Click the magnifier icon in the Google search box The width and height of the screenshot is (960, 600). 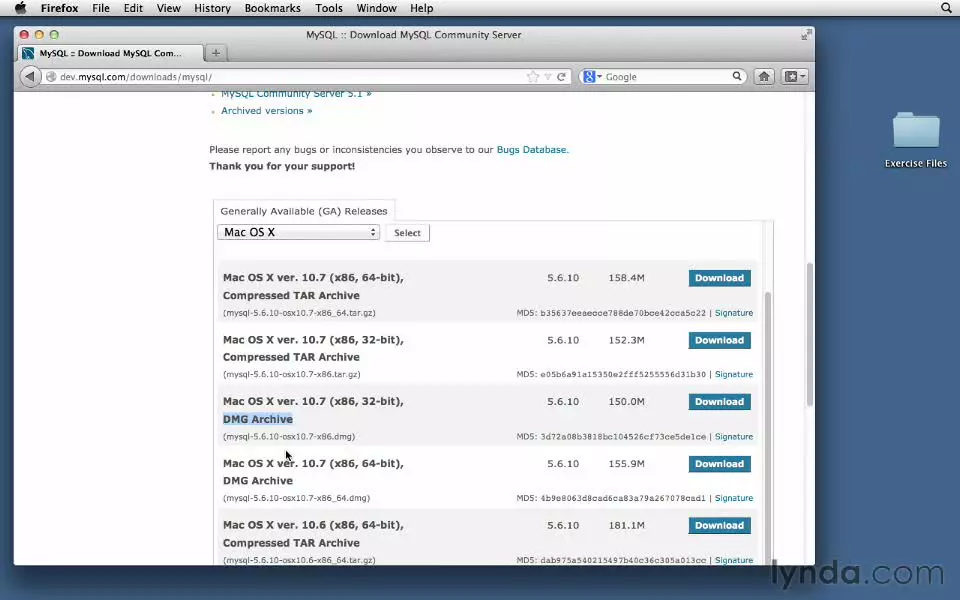click(x=737, y=77)
